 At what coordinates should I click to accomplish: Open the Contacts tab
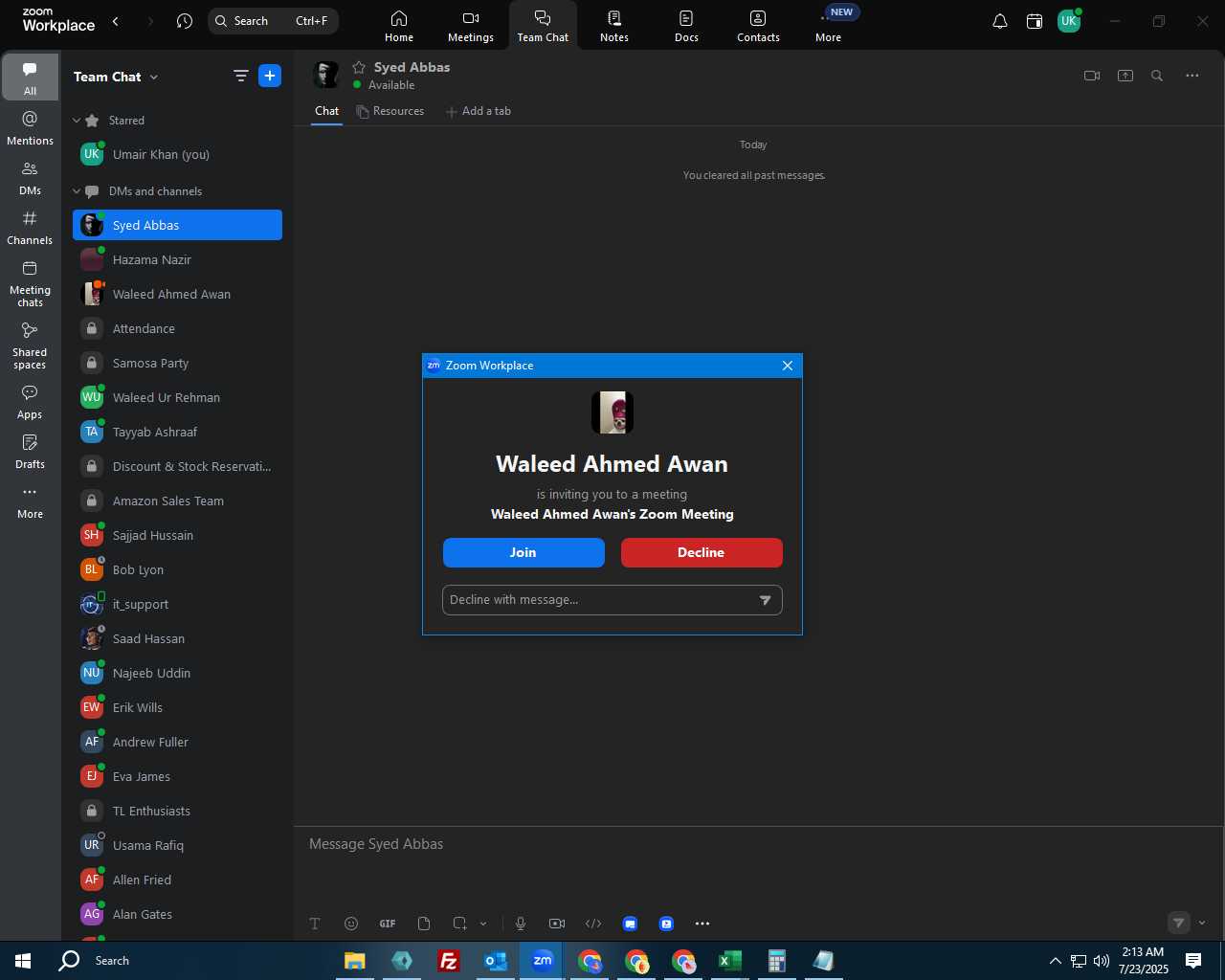click(758, 26)
